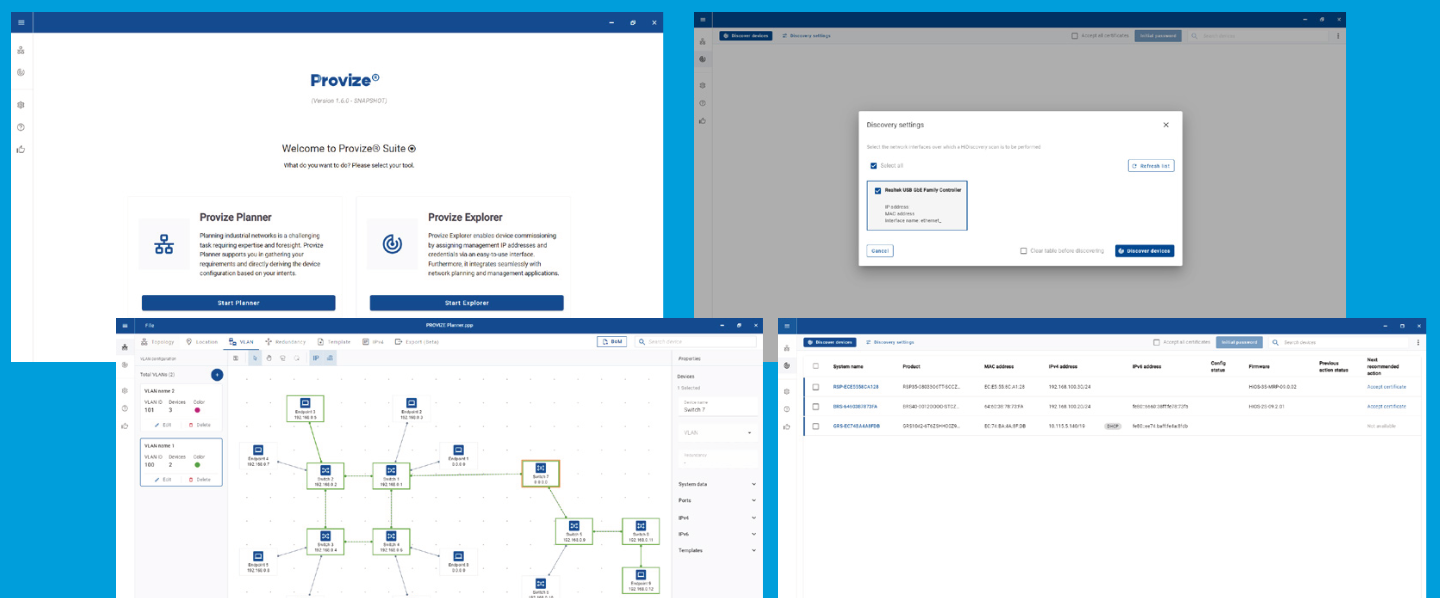Screen dimensions: 1440x598
Task: Click Cancel in Discovery settings dialog
Action: pyautogui.click(x=880, y=251)
